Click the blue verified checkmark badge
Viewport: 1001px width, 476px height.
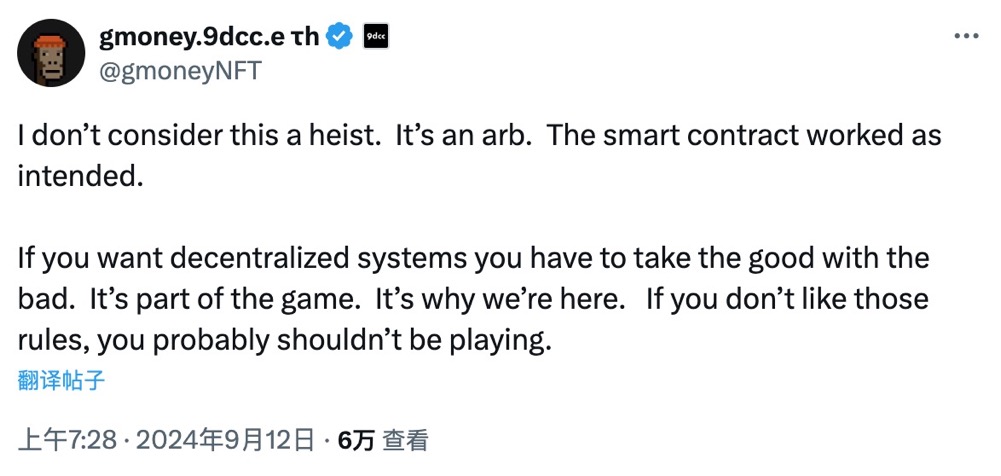[x=341, y=37]
